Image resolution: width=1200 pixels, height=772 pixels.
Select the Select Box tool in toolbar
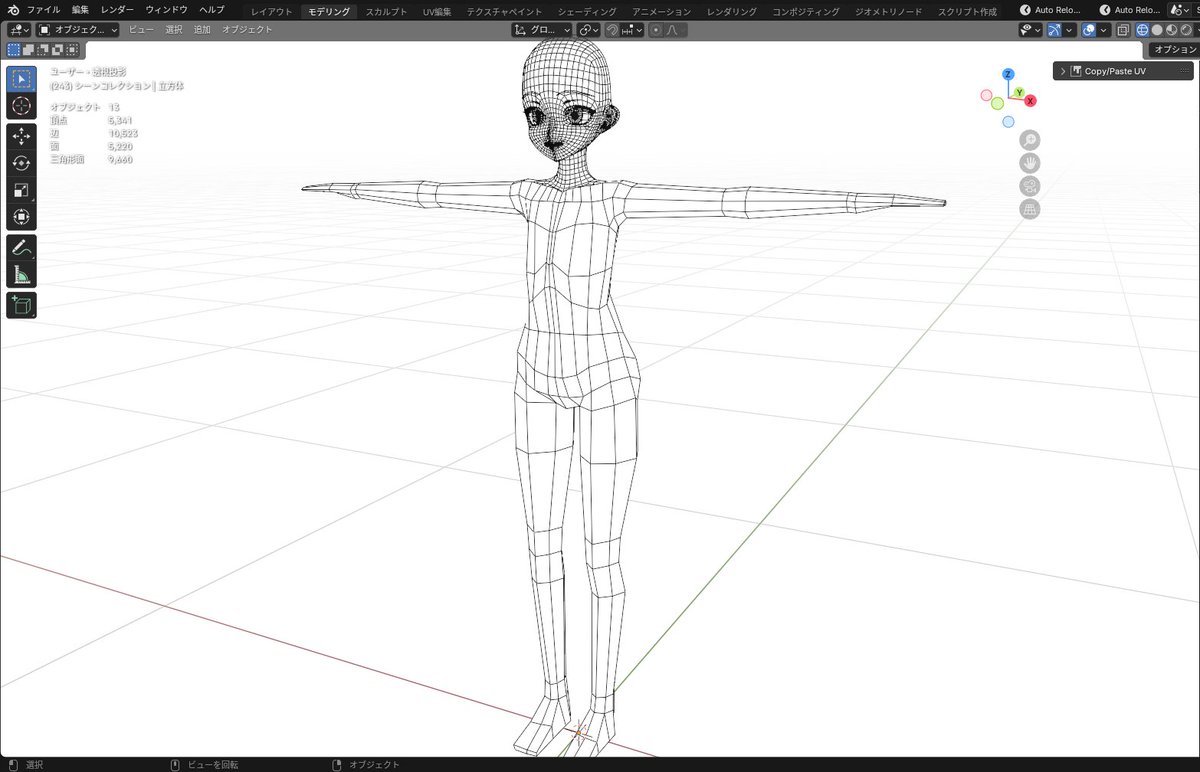coord(22,79)
